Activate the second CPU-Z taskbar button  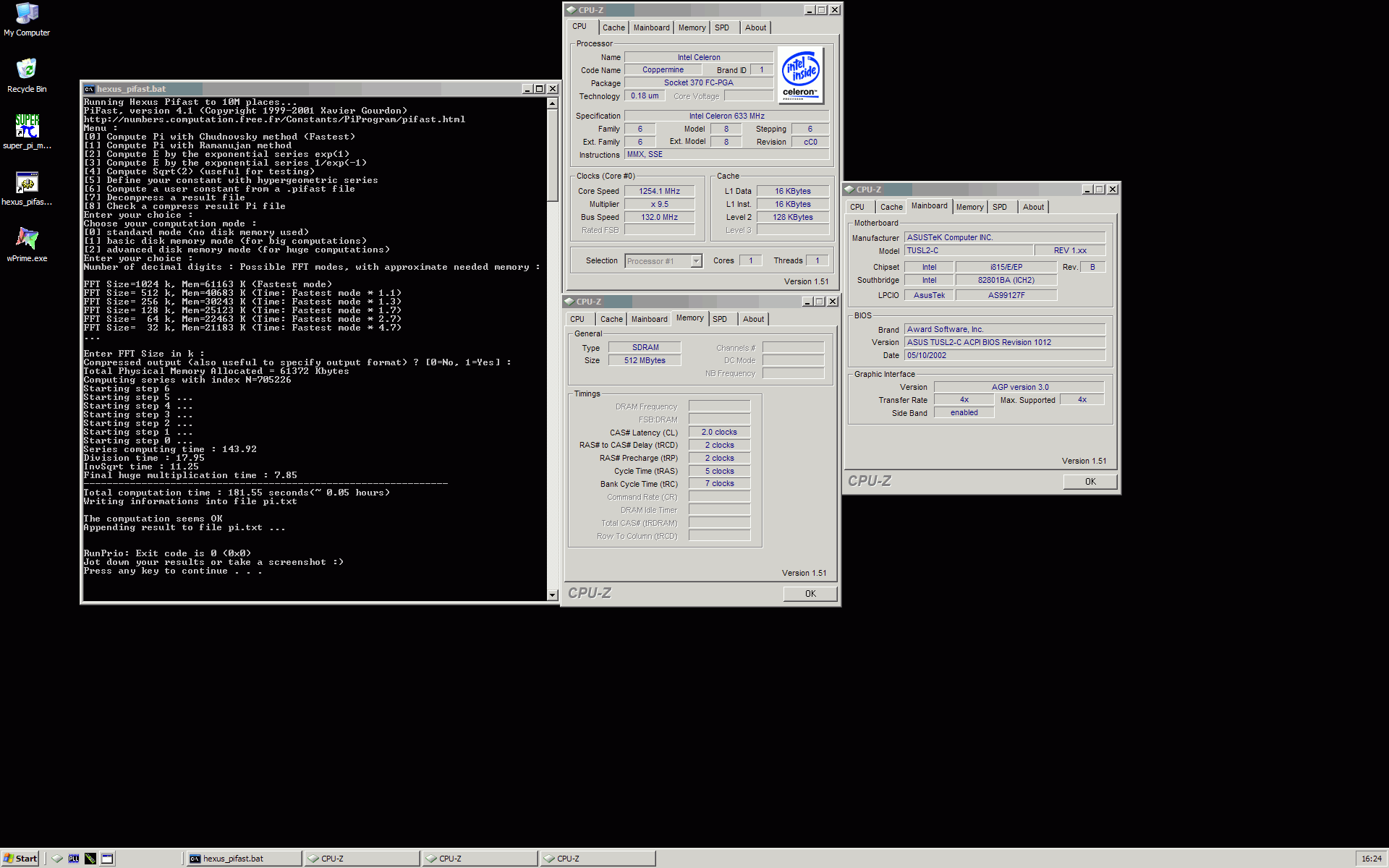[480, 859]
